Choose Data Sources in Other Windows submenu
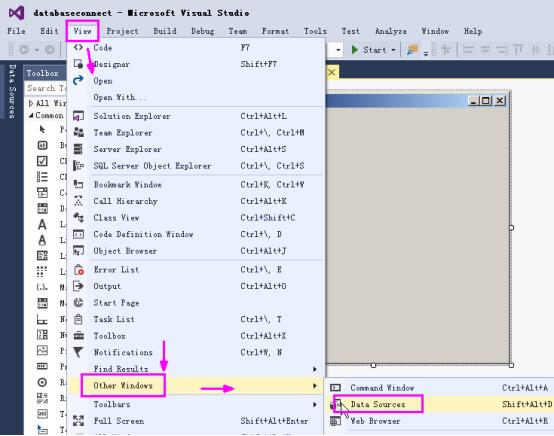The image size is (554, 436). pyautogui.click(x=441, y=404)
